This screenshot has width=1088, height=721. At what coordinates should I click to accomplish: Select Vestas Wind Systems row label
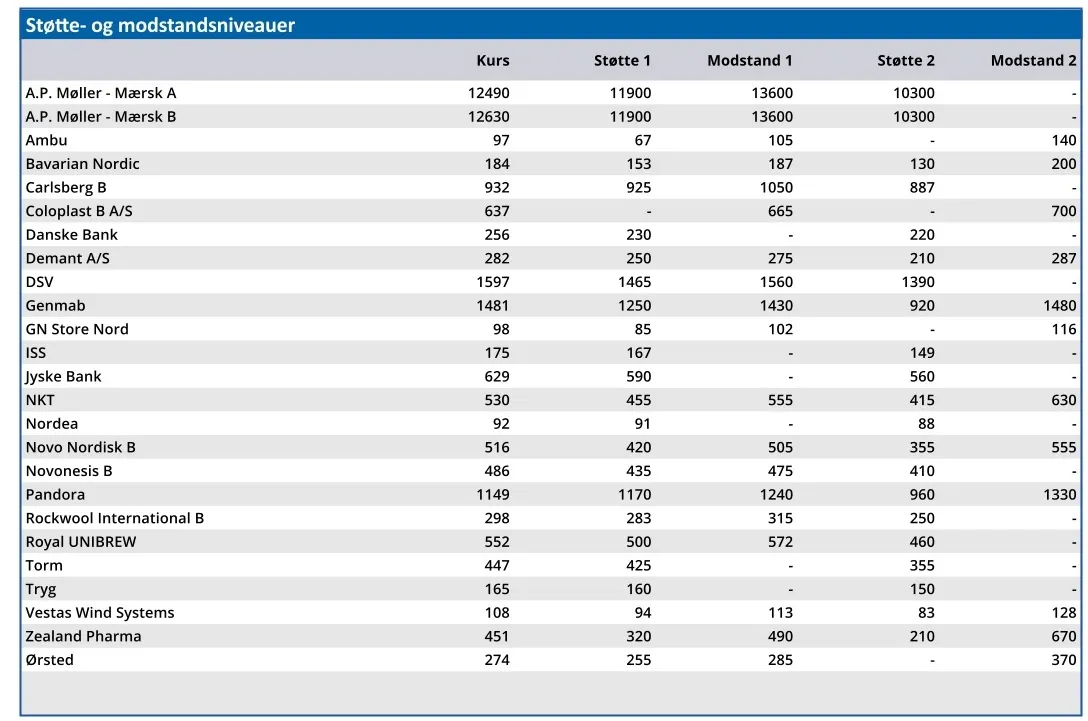100,613
